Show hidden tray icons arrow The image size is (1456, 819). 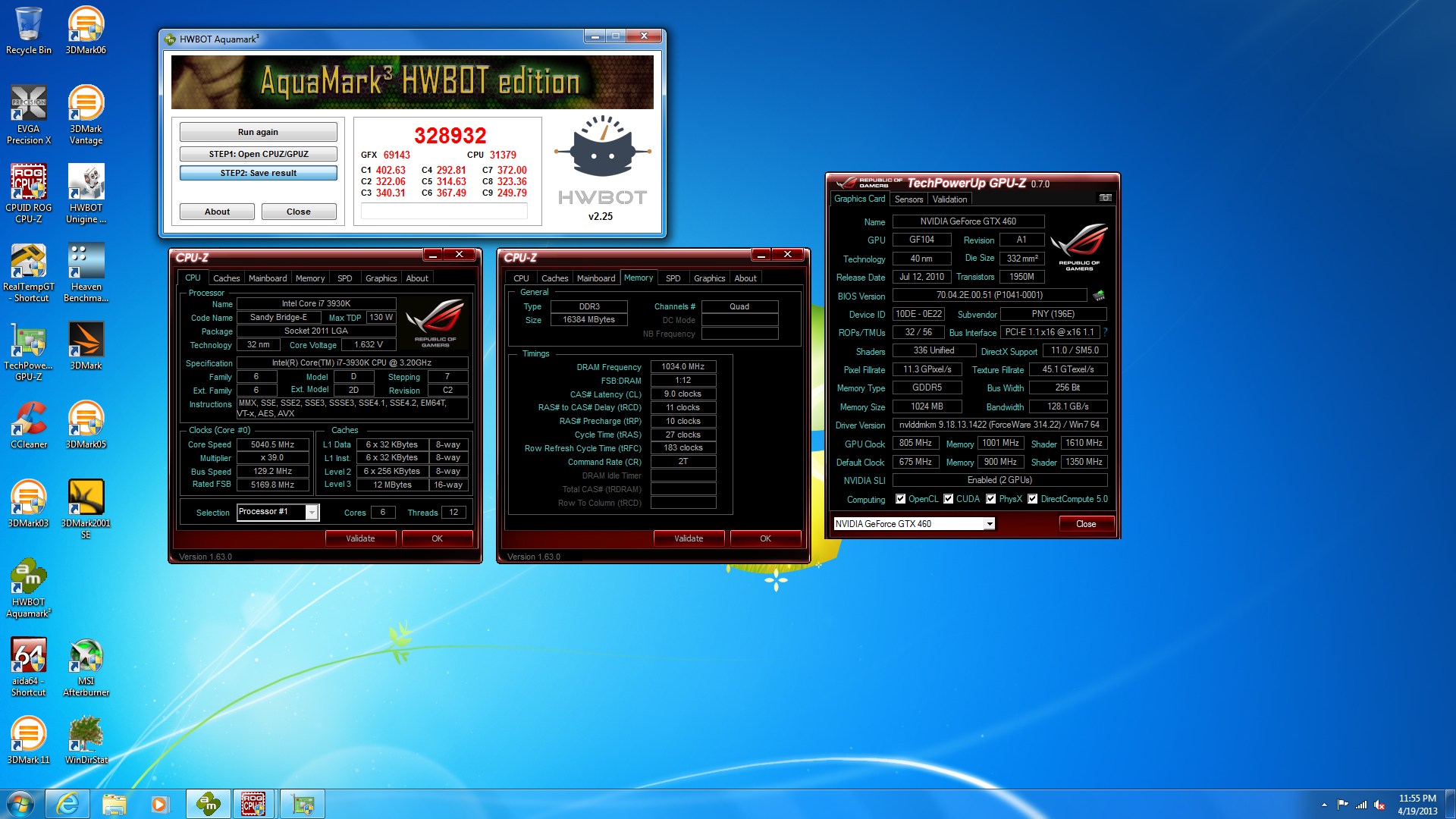click(1324, 805)
